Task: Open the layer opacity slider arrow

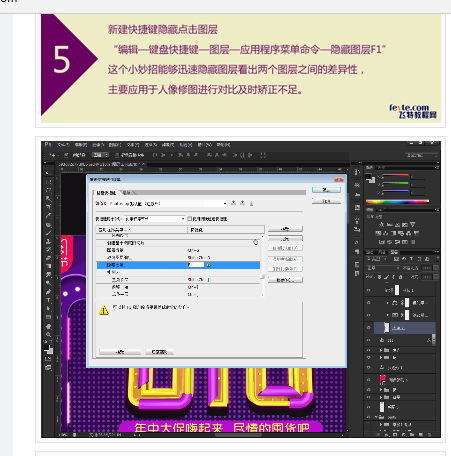Action: click(436, 268)
